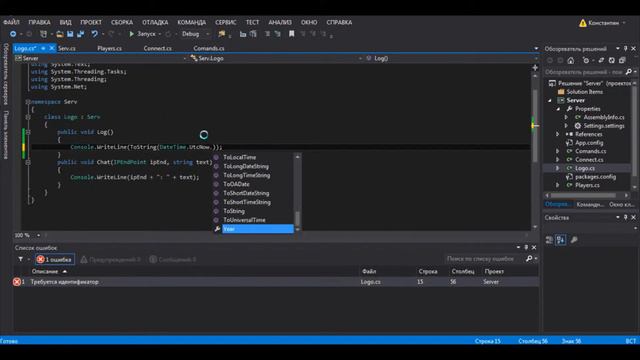
Task: Pin the Logo.cs tab
Action: 43,48
